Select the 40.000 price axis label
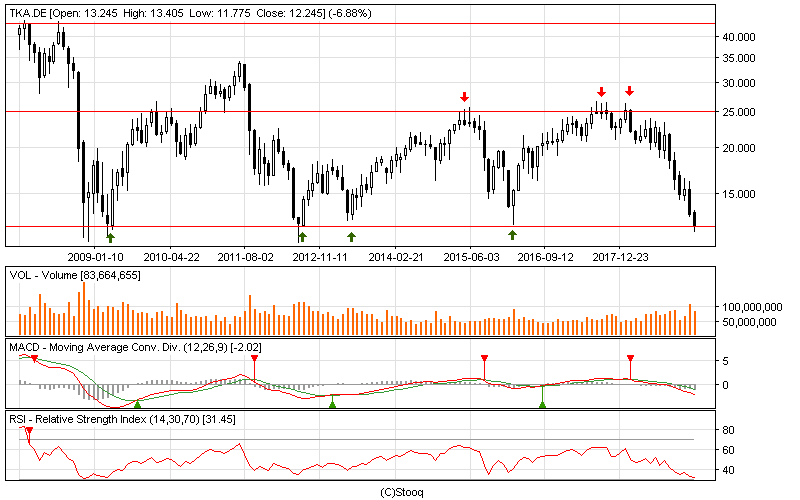Image resolution: width=800 pixels, height=500 pixels. point(738,37)
